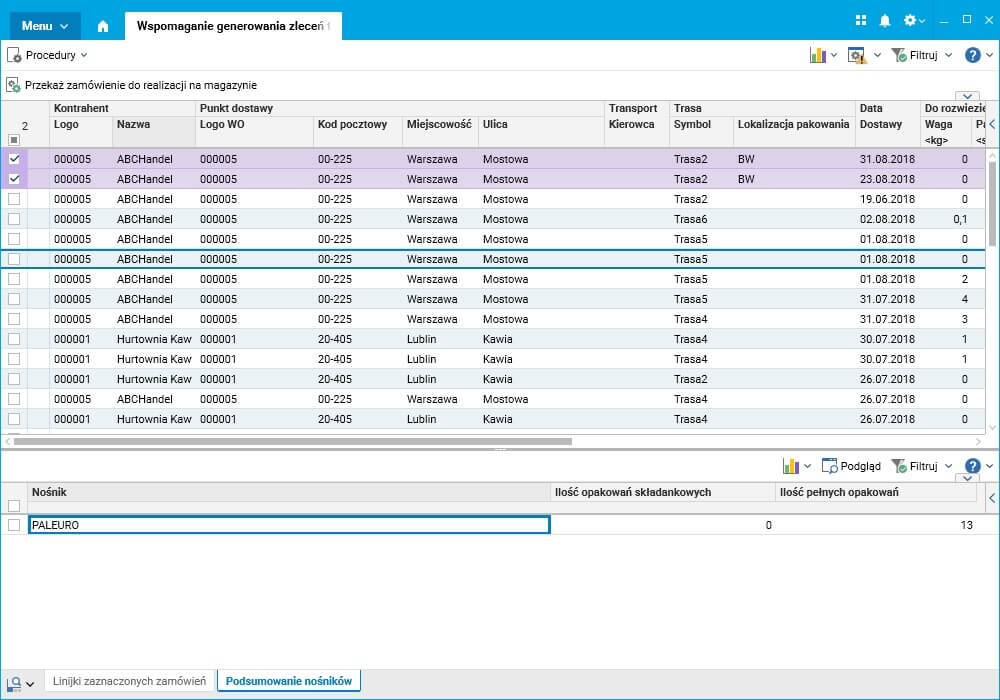
Task: Expand the top Filtruj dropdown arrow
Action: pyautogui.click(x=947, y=56)
